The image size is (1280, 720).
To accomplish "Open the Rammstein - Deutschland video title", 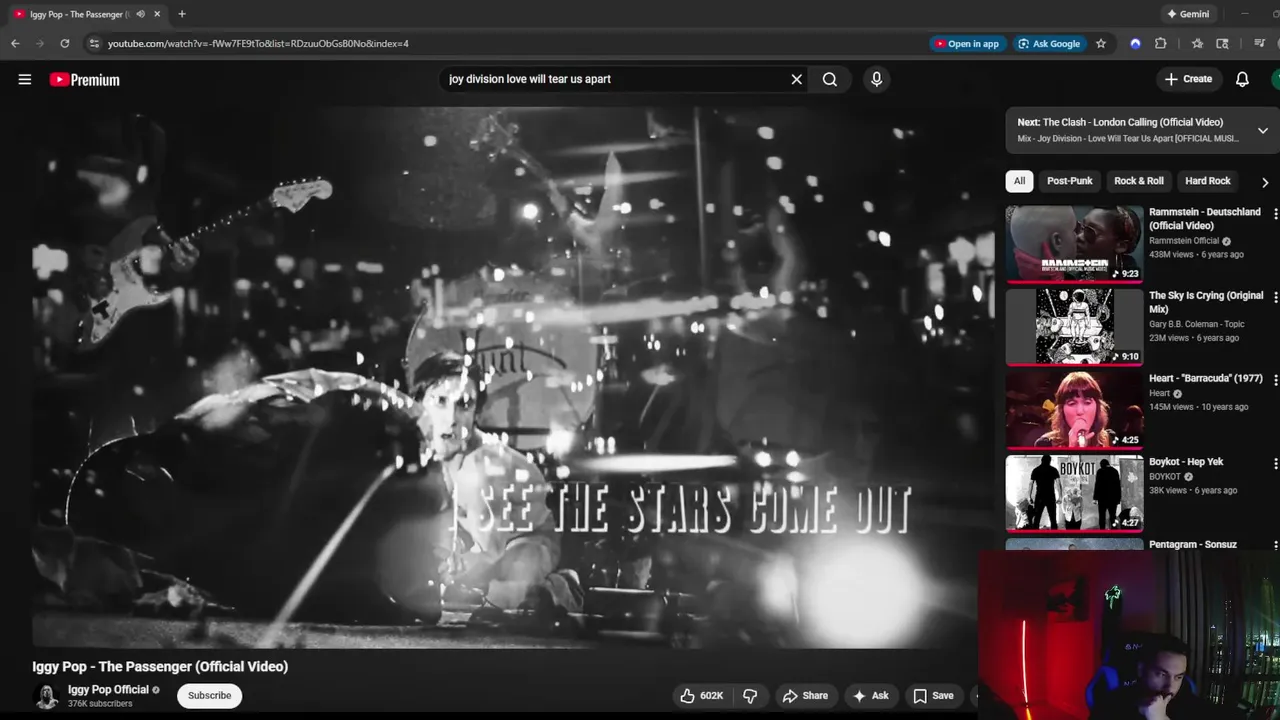I will point(1205,219).
